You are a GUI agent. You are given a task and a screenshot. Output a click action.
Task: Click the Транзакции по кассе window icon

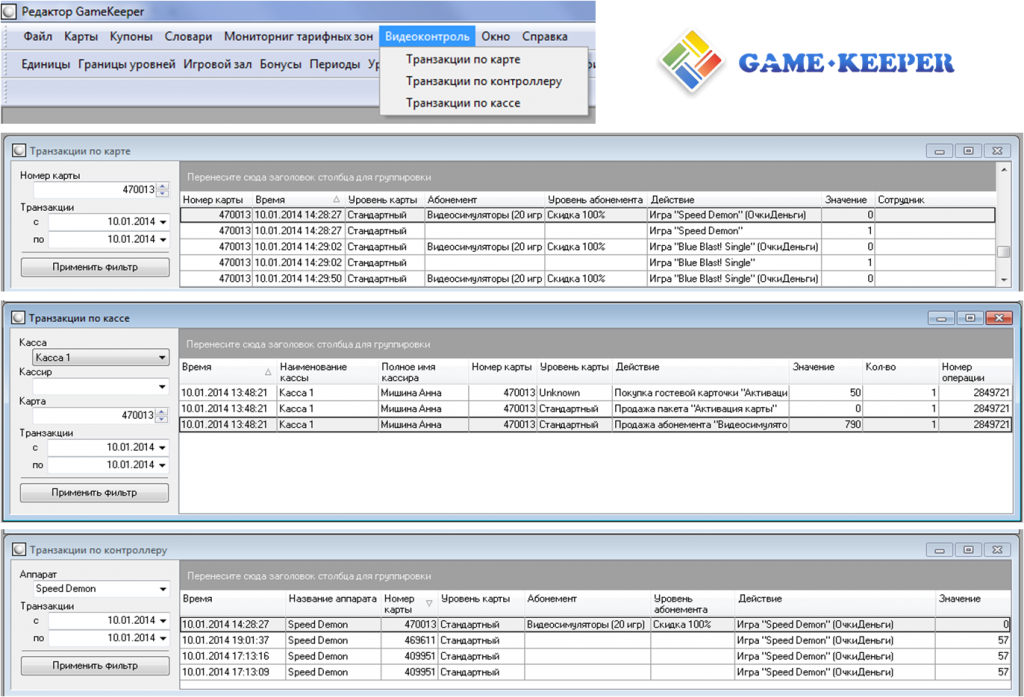(x=18, y=318)
